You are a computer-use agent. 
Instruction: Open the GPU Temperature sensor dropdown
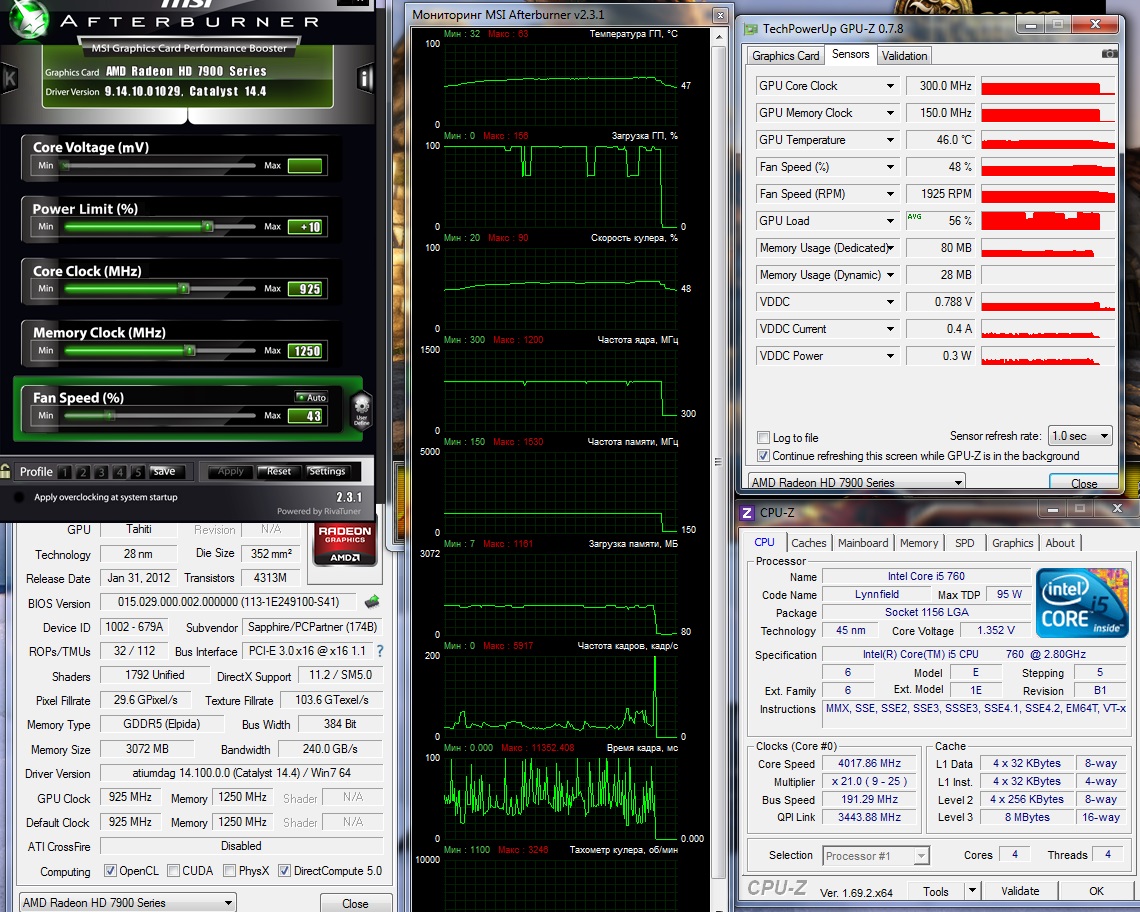point(890,140)
